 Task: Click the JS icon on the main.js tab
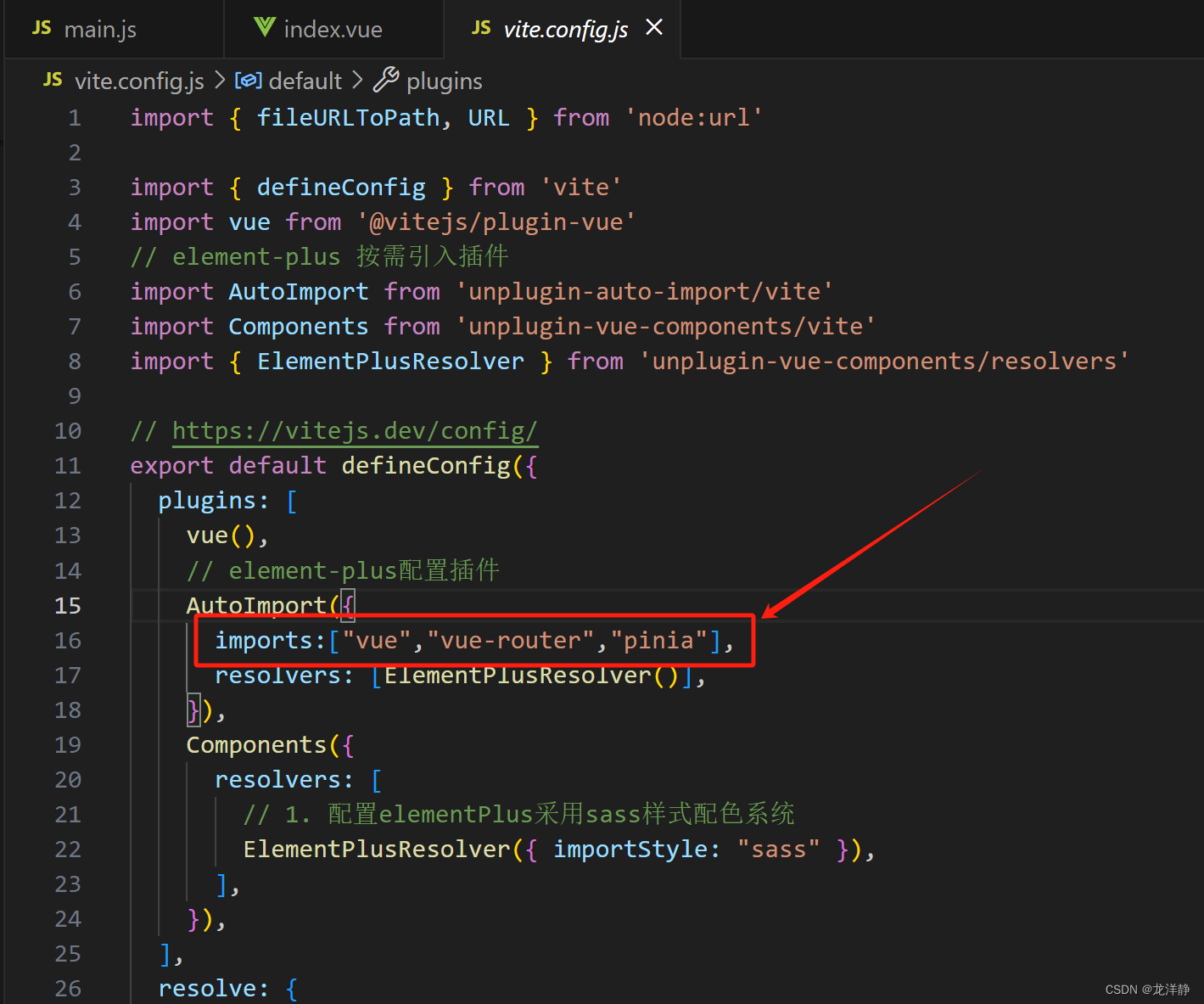pos(41,28)
